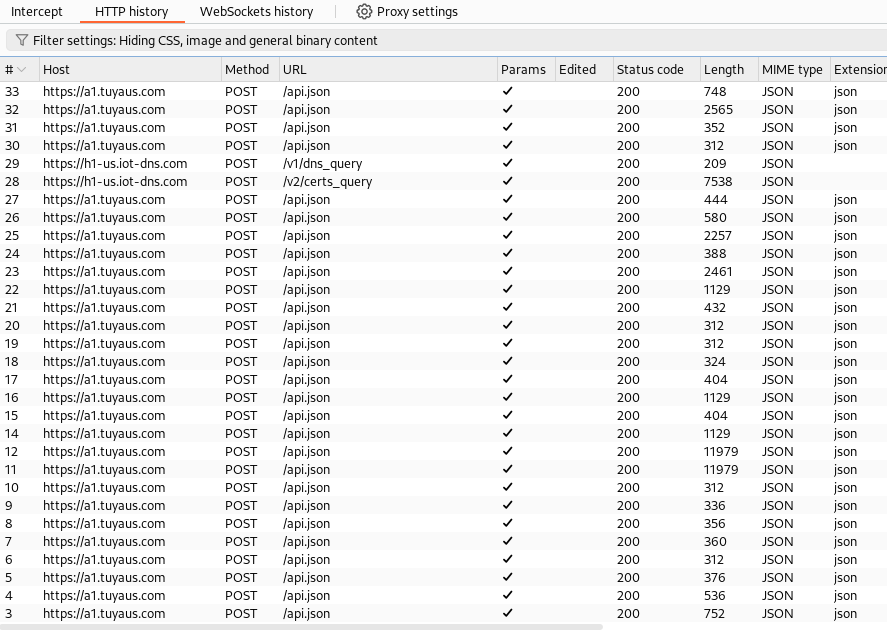887x630 pixels.
Task: Click the Params checkmark on request 33
Action: (507, 91)
